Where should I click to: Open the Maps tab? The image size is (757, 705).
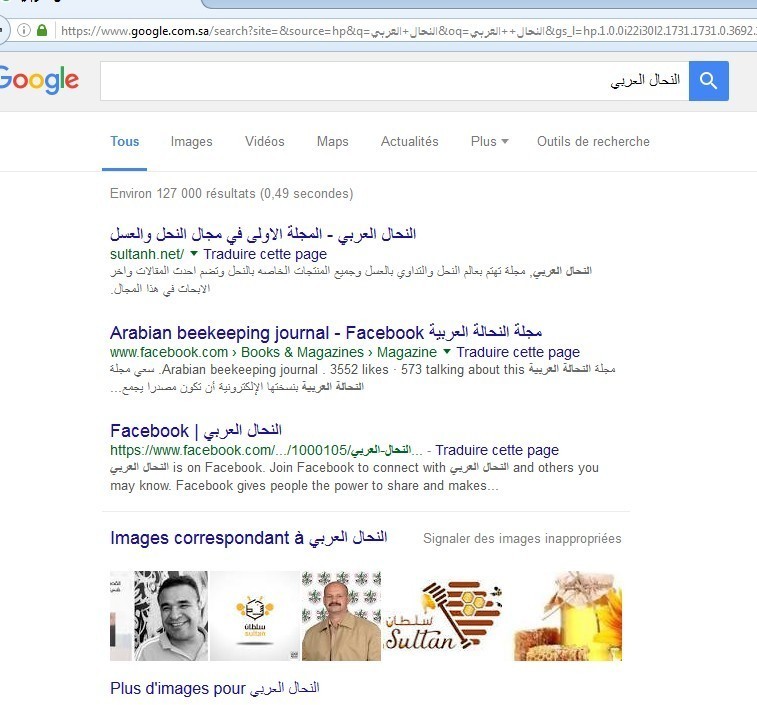tap(333, 141)
